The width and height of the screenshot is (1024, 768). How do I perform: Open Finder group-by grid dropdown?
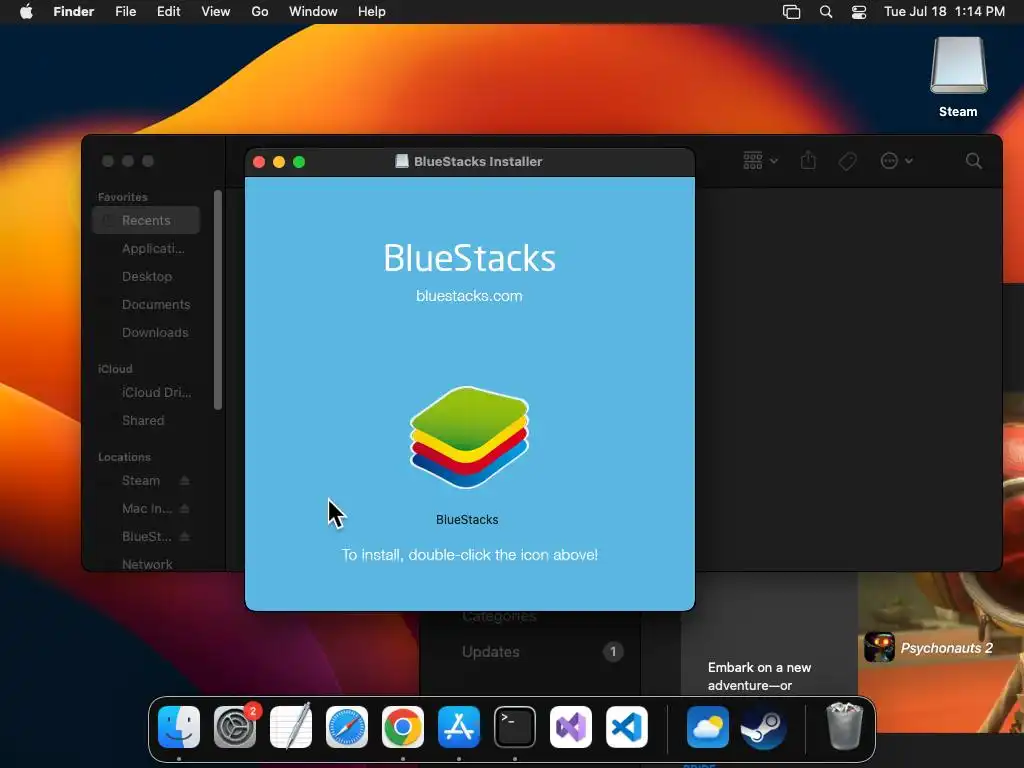760,161
